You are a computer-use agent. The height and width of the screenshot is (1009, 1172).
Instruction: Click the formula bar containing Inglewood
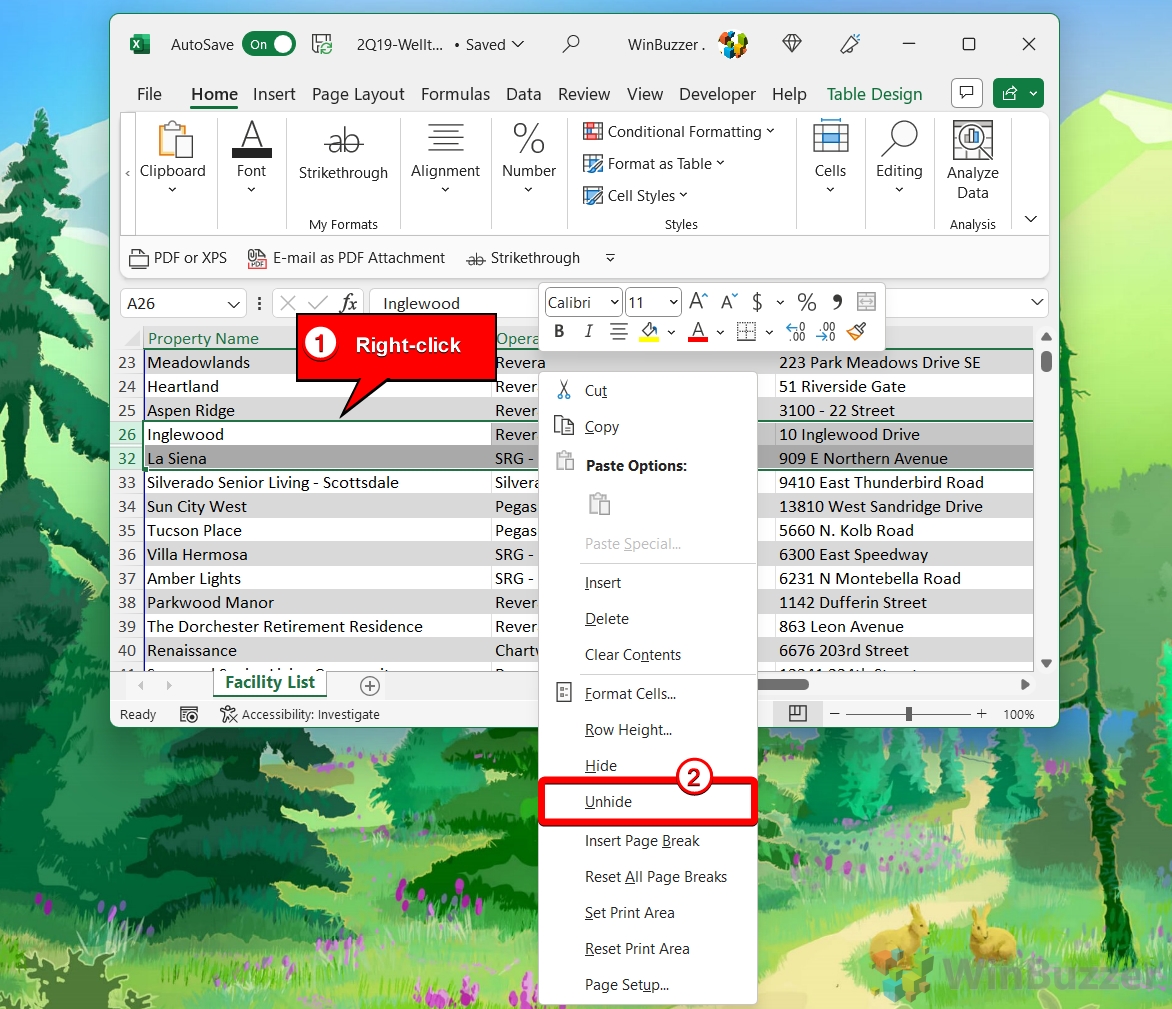(x=455, y=304)
